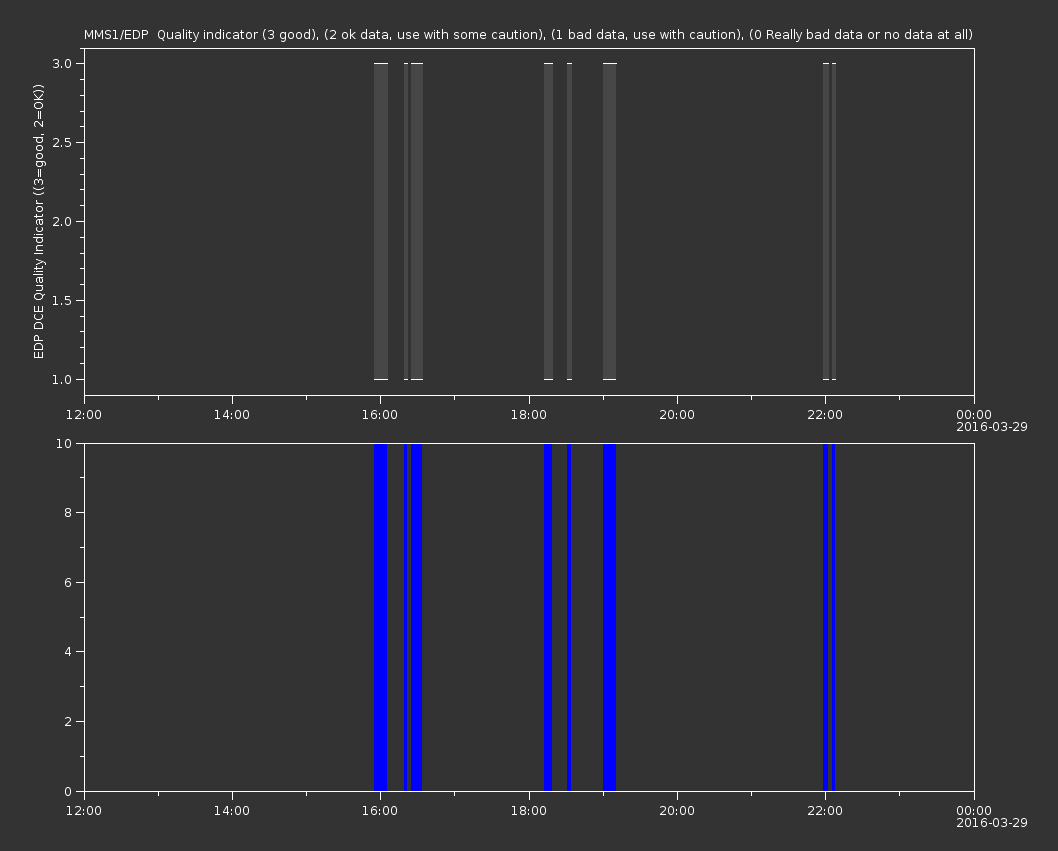Click the 20:00 label under the bottom plot

click(677, 811)
